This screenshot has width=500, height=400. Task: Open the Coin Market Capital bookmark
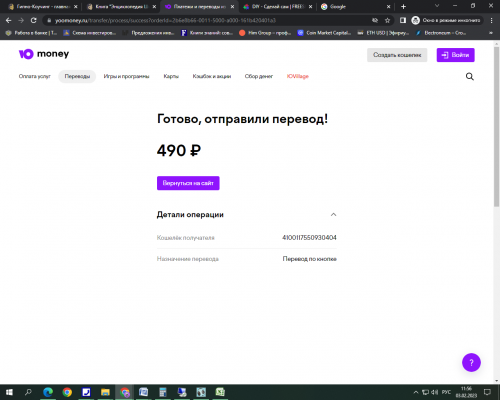coord(324,33)
